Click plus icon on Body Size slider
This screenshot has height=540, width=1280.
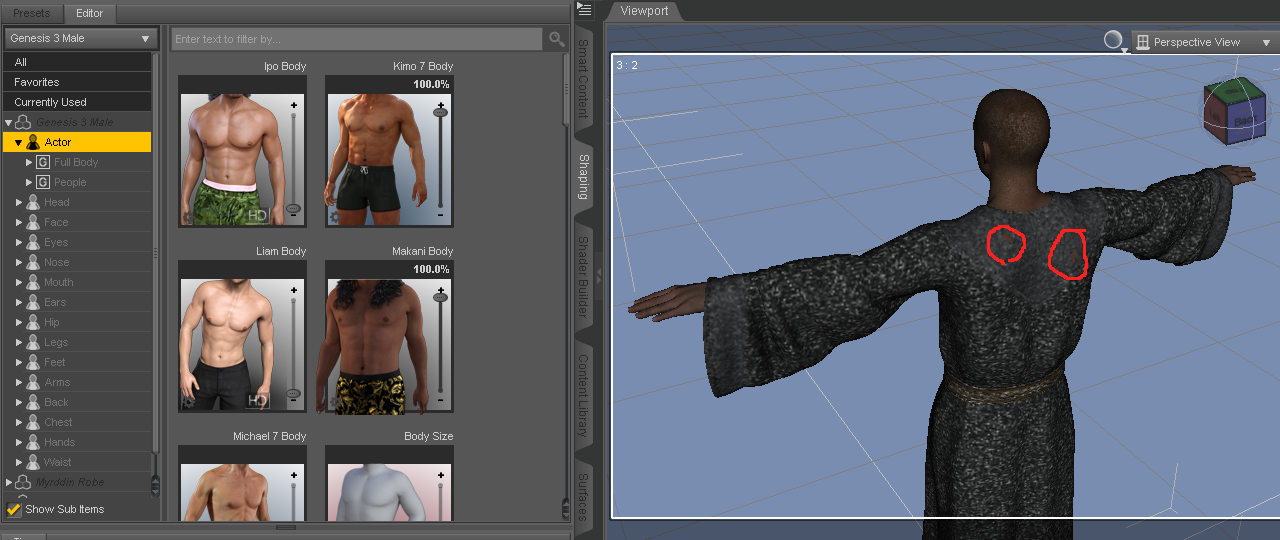440,474
